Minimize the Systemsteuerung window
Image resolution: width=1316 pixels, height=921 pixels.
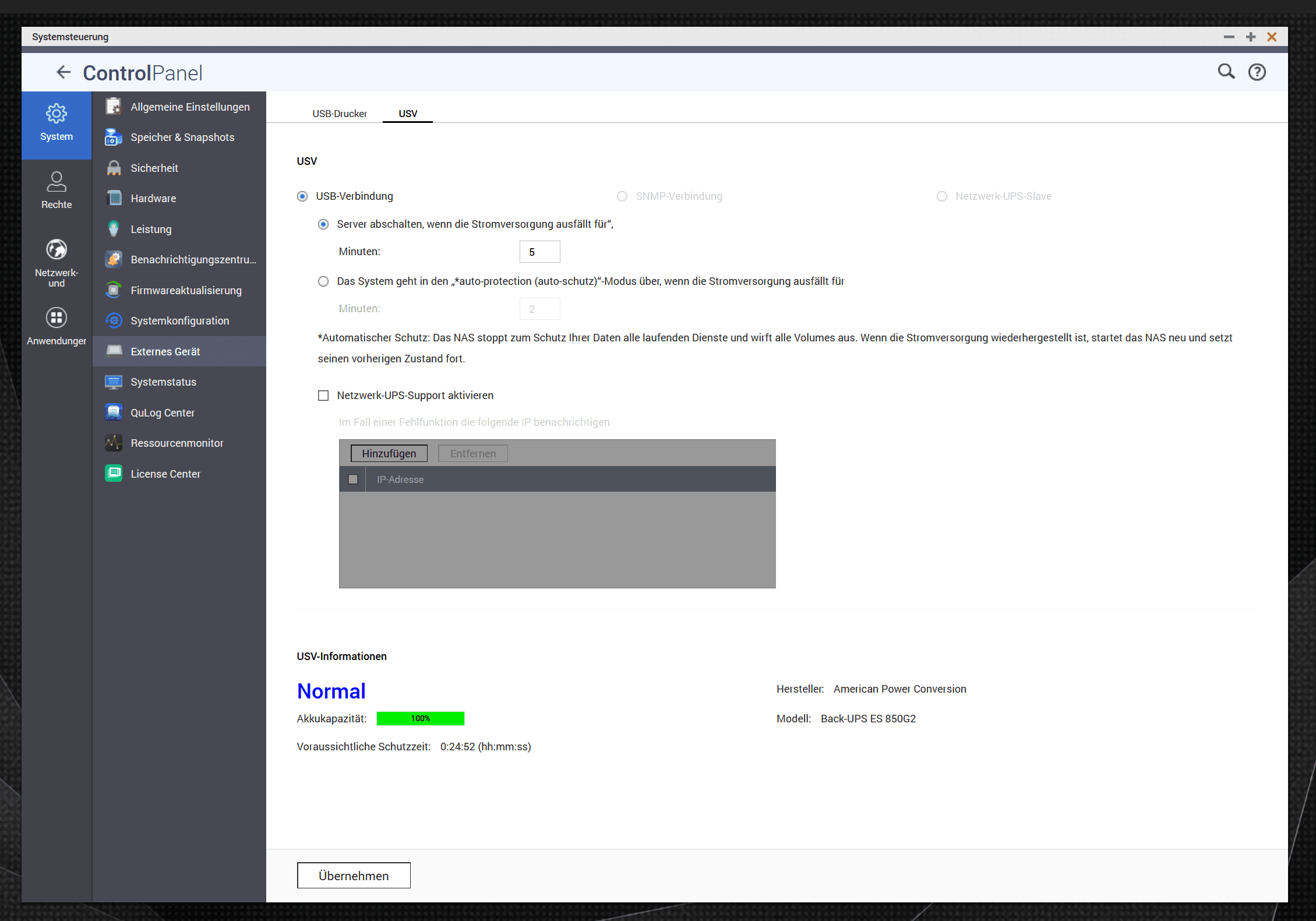coord(1229,37)
